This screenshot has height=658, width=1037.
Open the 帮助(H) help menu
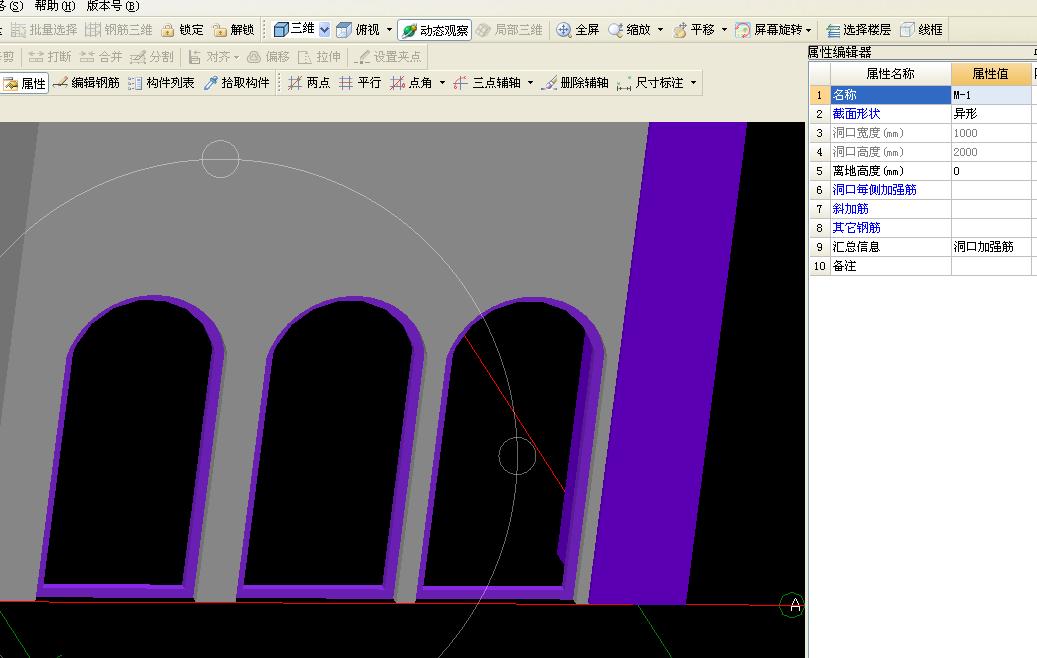point(55,6)
